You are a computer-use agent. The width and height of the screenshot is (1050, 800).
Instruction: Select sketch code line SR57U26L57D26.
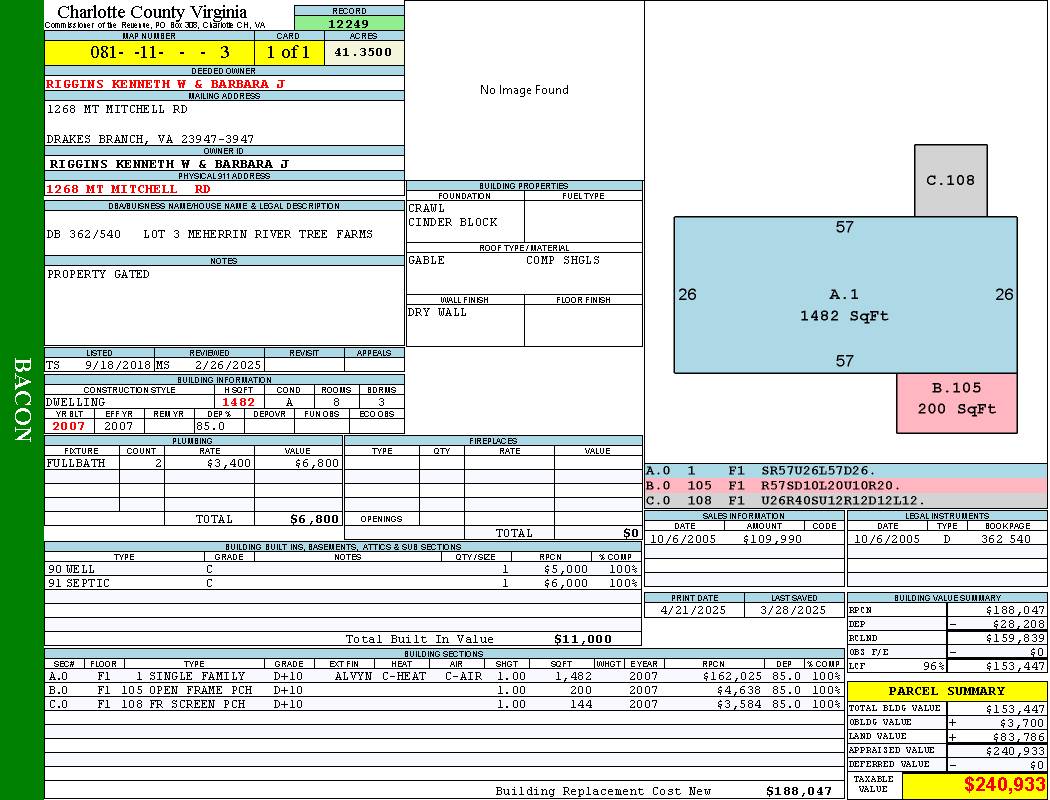(818, 471)
